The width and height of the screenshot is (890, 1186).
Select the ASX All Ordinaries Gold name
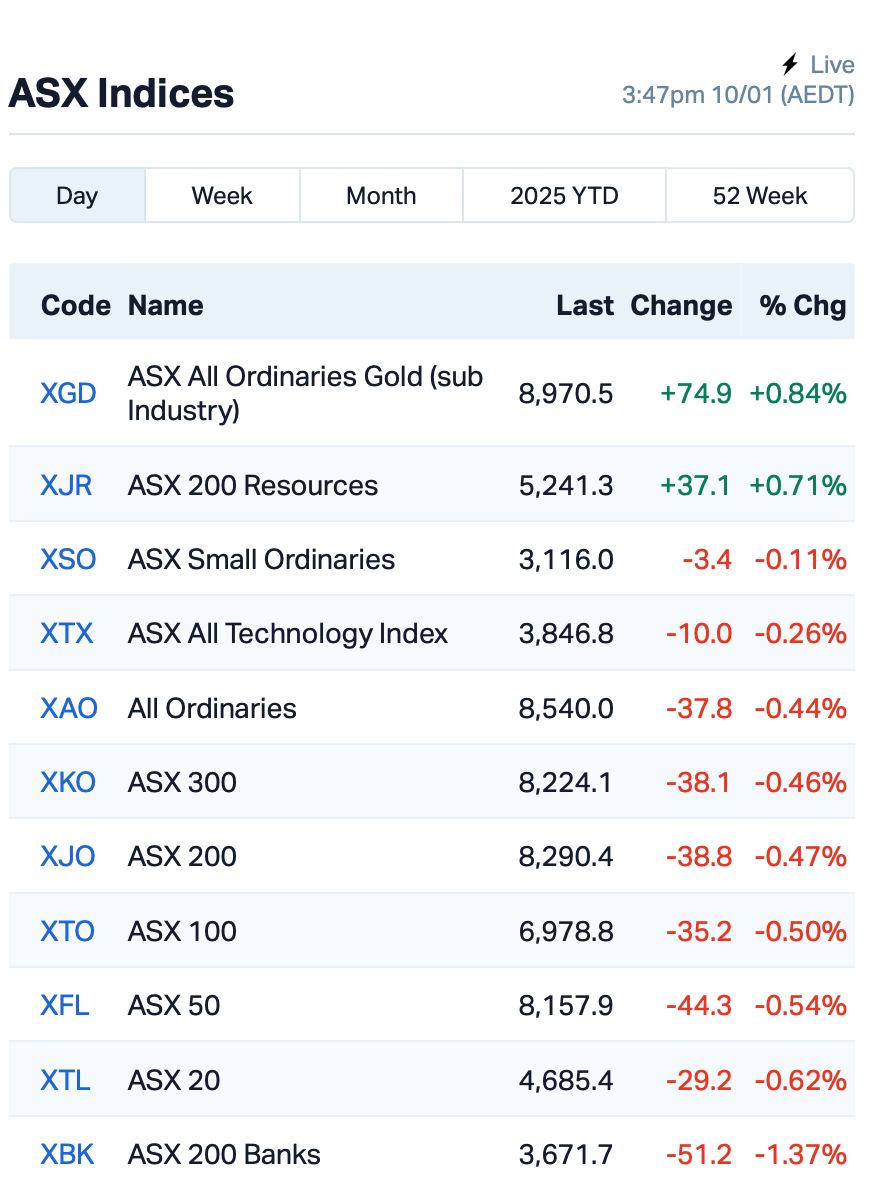pyautogui.click(x=305, y=393)
